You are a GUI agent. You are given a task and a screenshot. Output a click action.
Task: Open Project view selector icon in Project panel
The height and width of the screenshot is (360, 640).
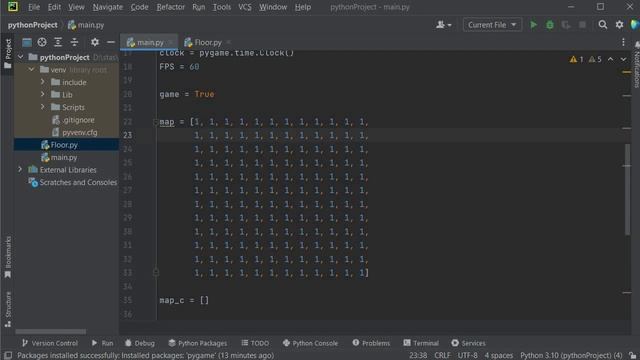[x=27, y=42]
